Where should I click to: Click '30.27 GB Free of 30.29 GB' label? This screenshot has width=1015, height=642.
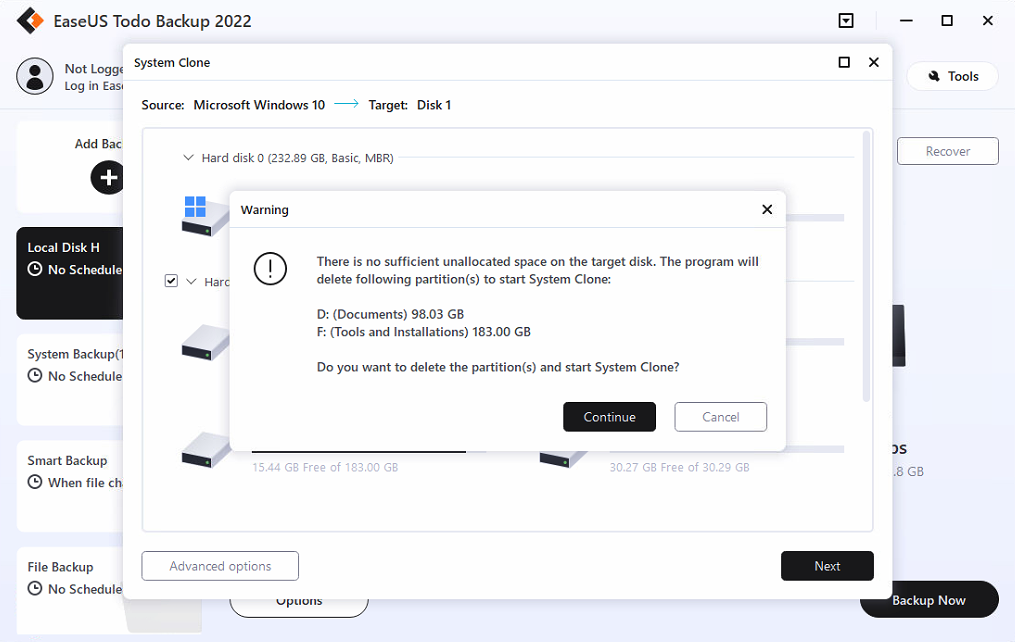point(679,467)
